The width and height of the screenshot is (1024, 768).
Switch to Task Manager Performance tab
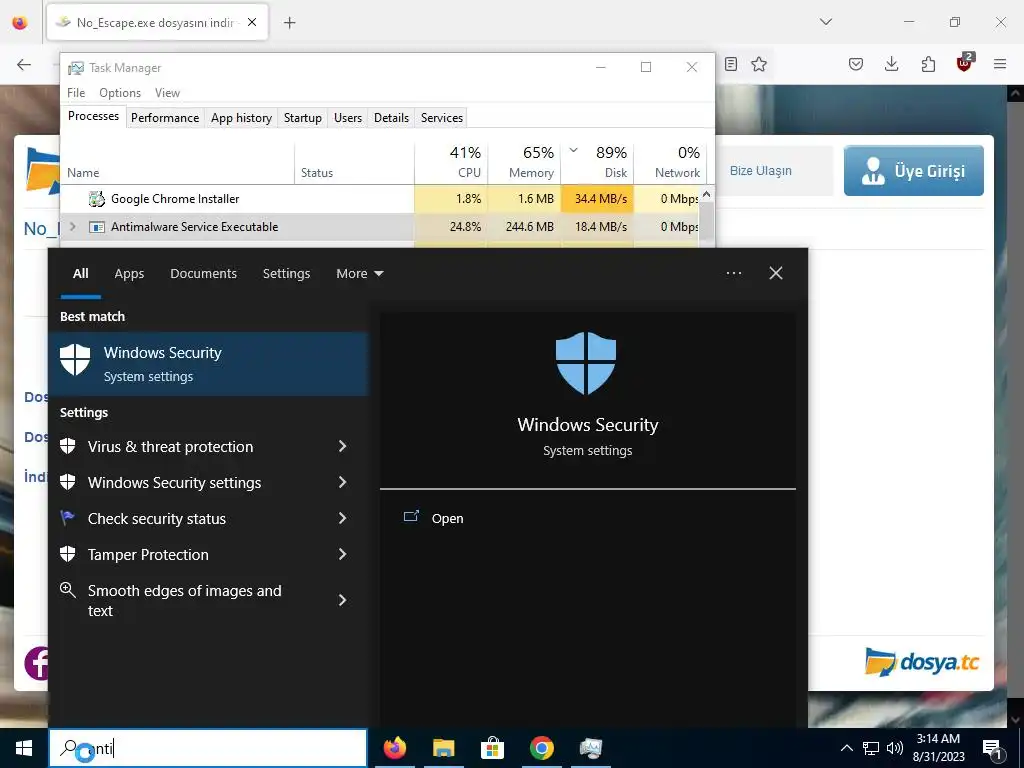165,118
